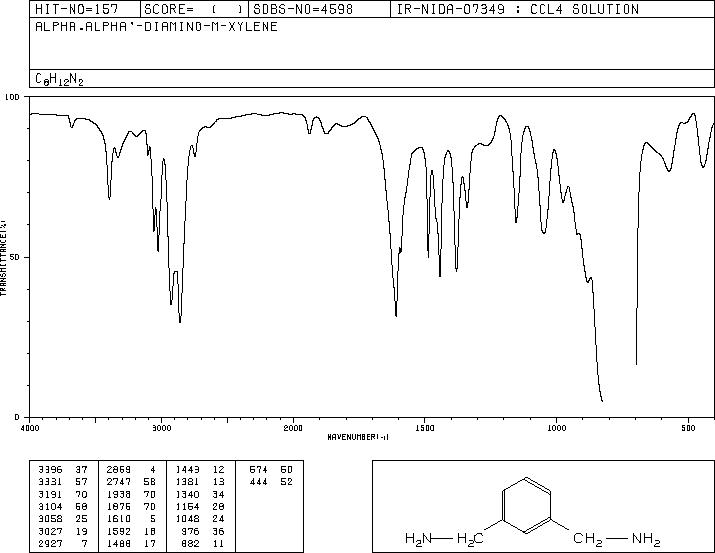This screenshot has height=553, width=715.
Task: Click the right NH2 group in the structure
Action: click(x=646, y=540)
